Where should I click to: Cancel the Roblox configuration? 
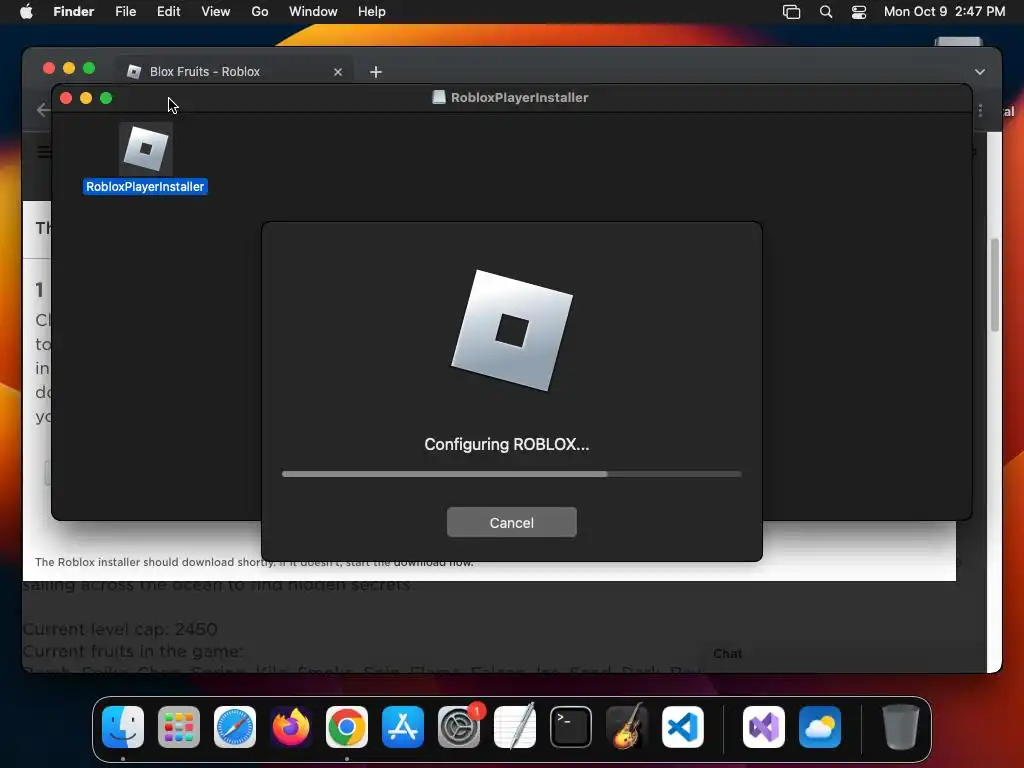click(511, 522)
